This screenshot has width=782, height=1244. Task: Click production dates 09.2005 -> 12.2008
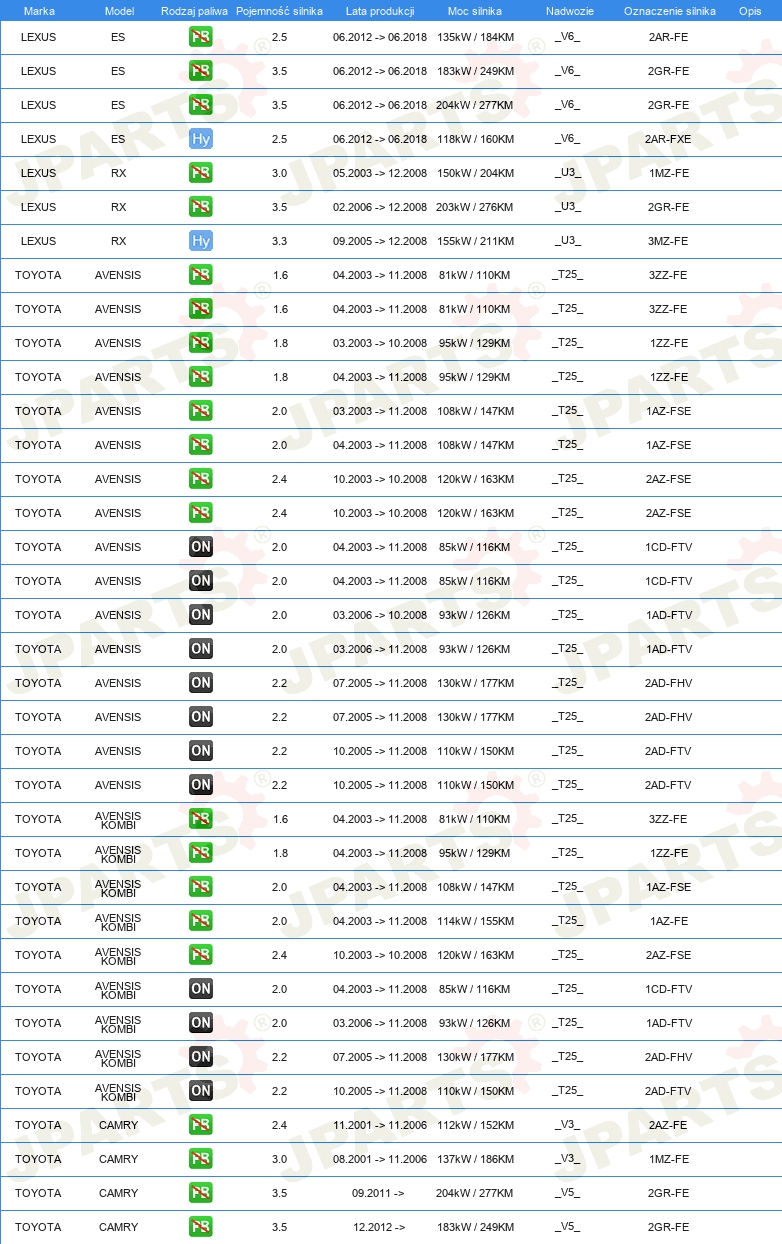(x=380, y=241)
